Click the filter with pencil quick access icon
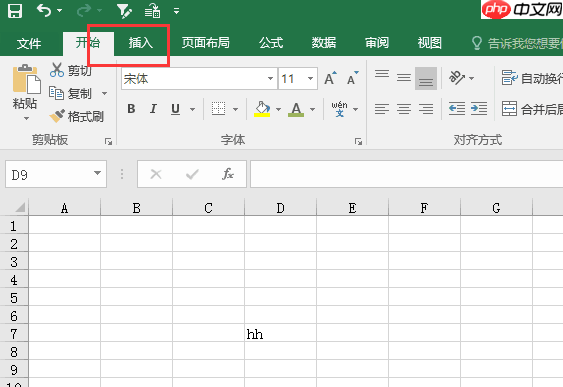 [125, 11]
